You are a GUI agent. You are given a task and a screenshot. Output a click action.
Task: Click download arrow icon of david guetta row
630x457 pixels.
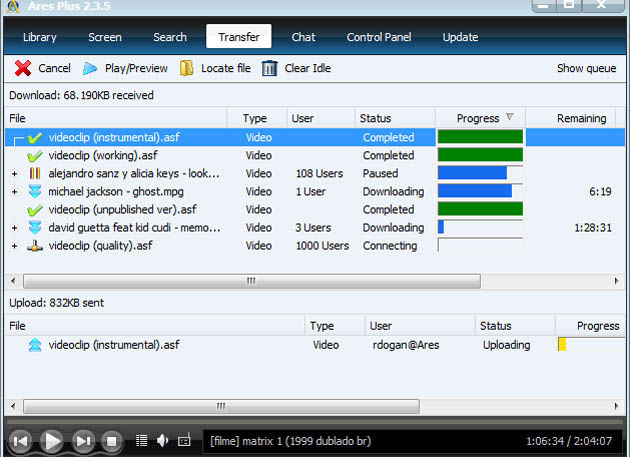point(35,227)
